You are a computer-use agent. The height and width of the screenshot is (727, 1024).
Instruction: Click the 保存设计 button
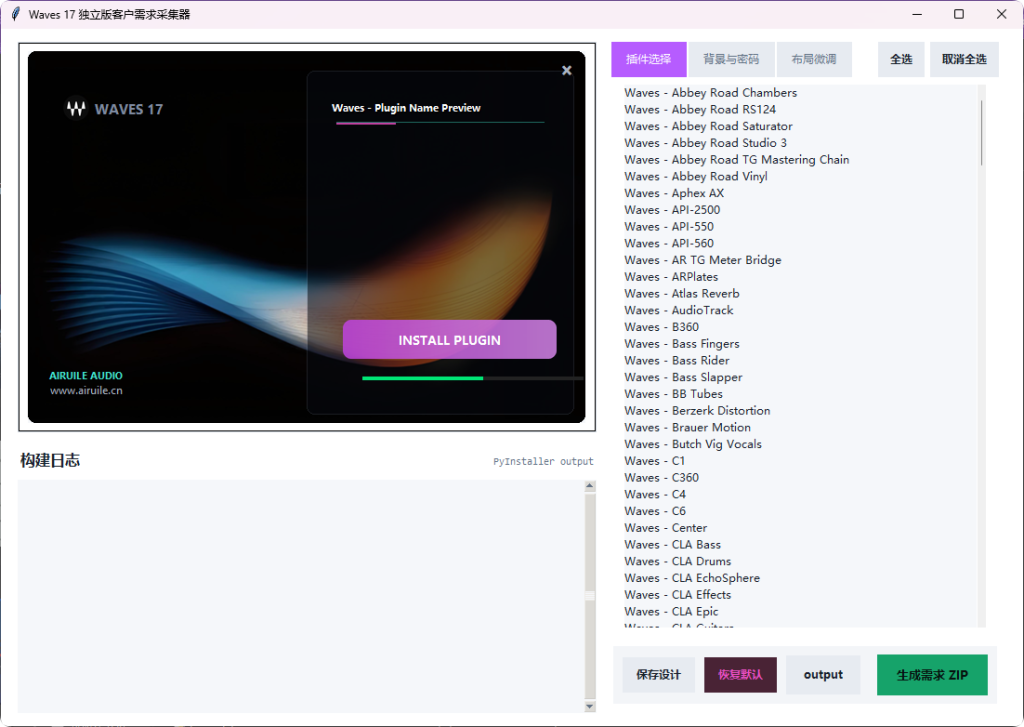[x=658, y=675]
